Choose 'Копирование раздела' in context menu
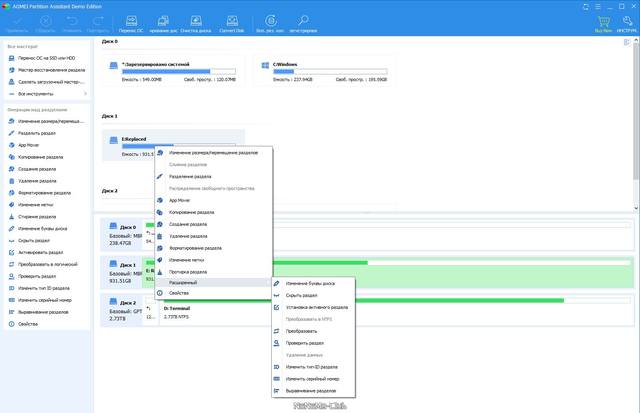 coord(213,212)
